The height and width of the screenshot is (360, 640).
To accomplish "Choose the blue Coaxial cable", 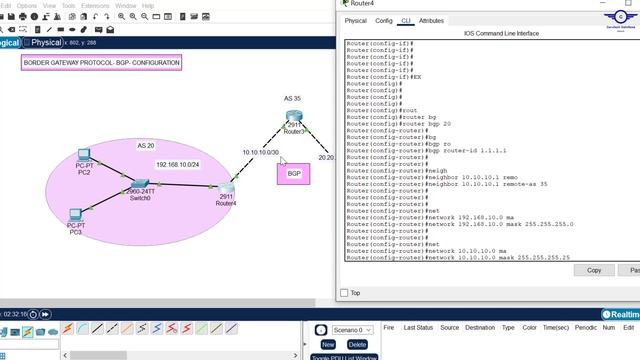I will pyautogui.click(x=157, y=329).
